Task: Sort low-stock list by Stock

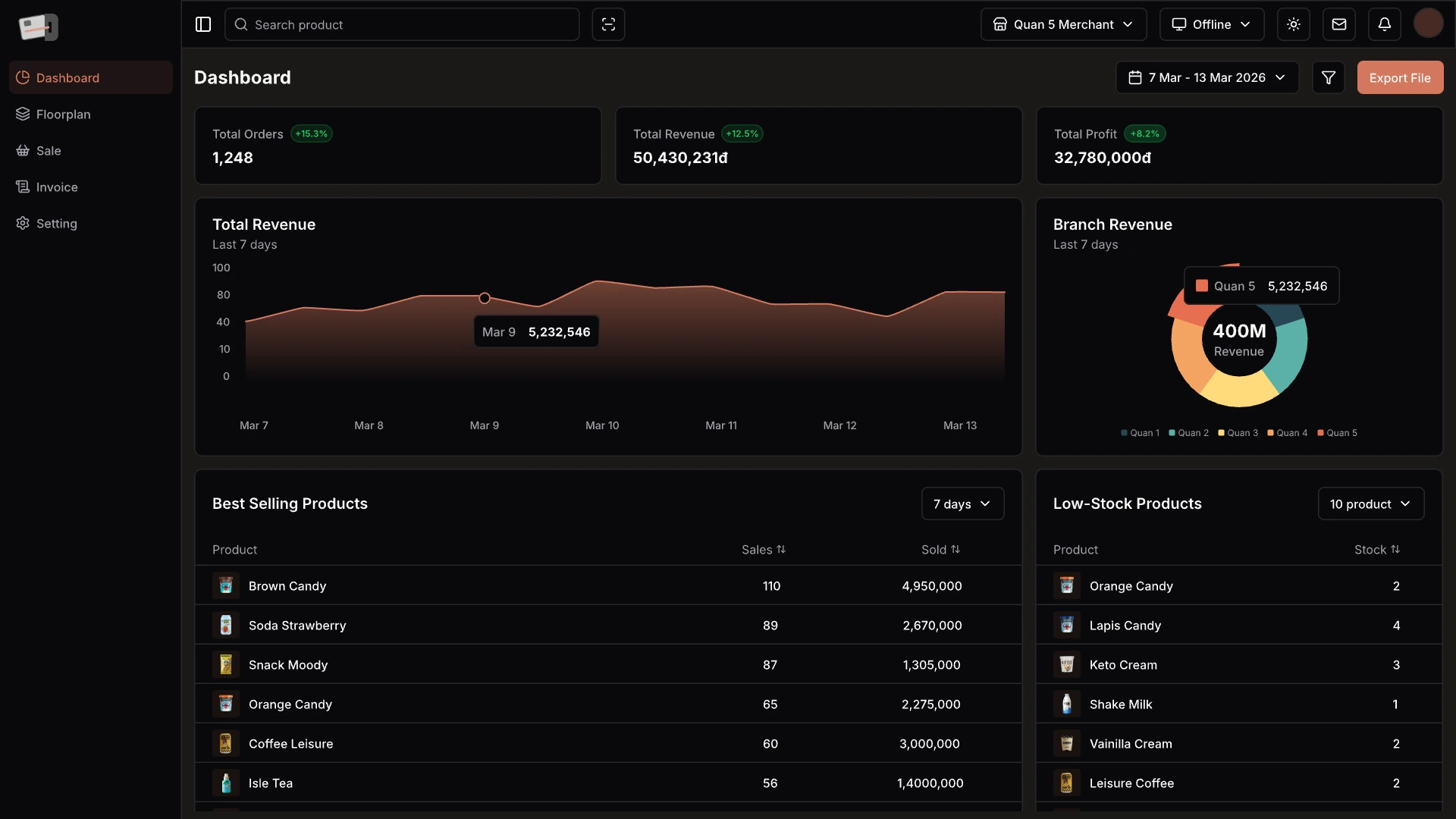Action: (x=1395, y=549)
